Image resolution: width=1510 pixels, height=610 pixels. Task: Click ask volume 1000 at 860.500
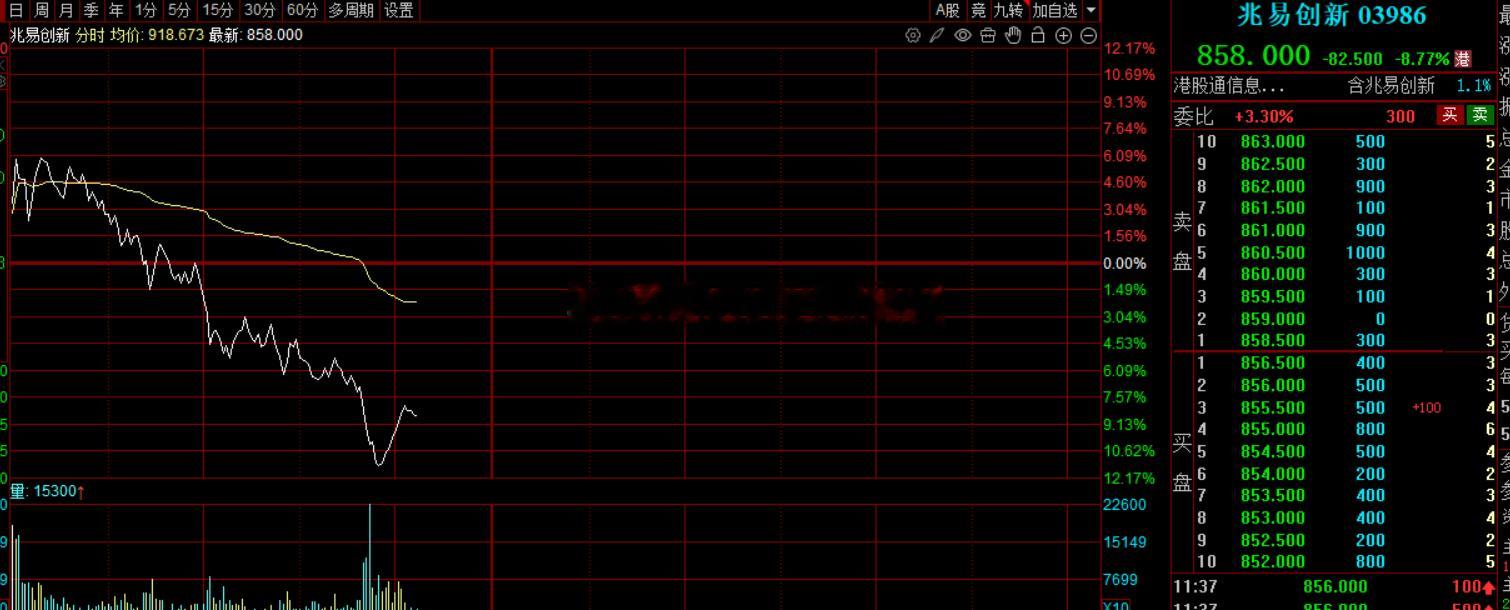point(1365,253)
